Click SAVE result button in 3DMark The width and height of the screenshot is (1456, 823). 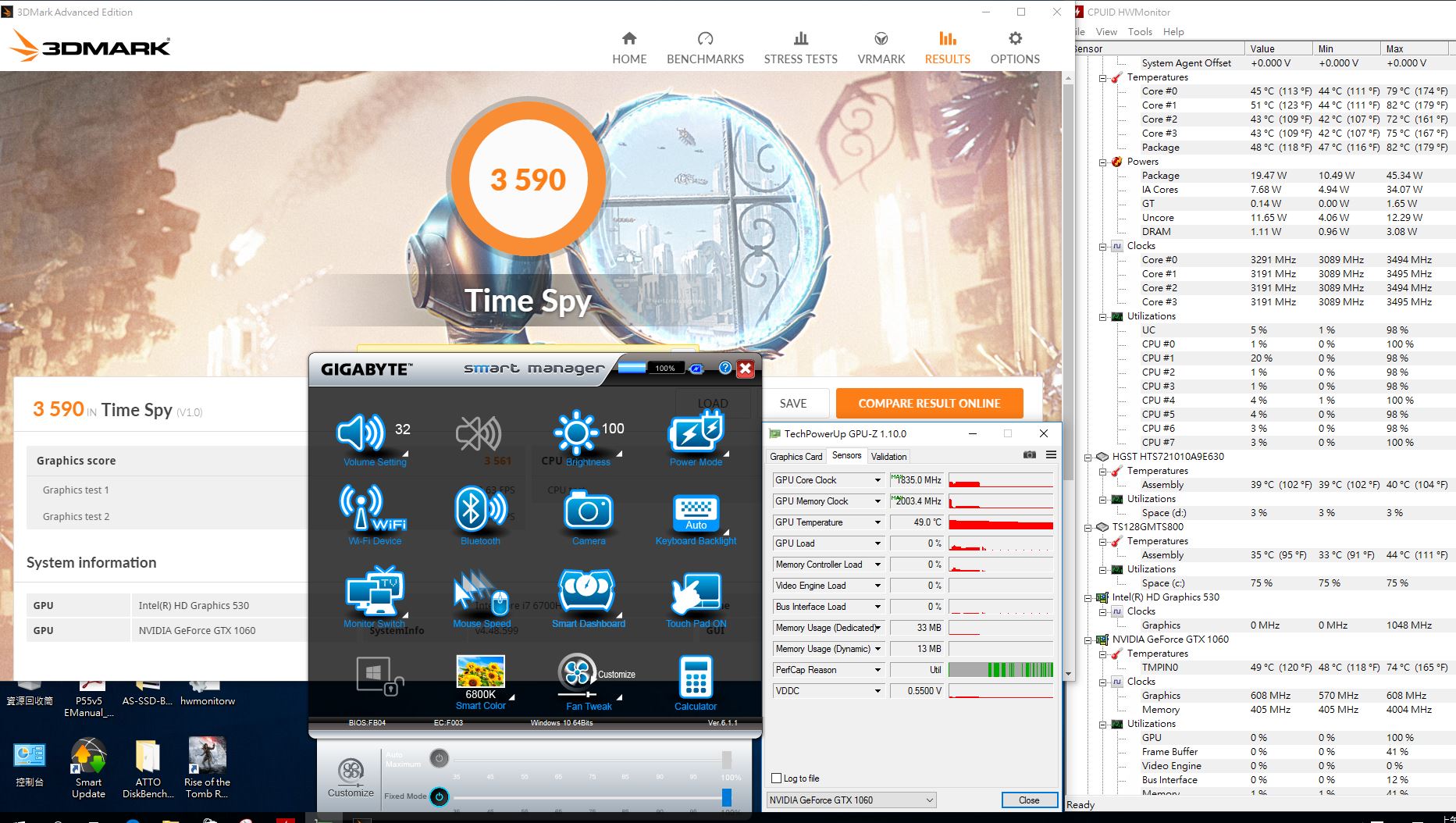tap(793, 403)
